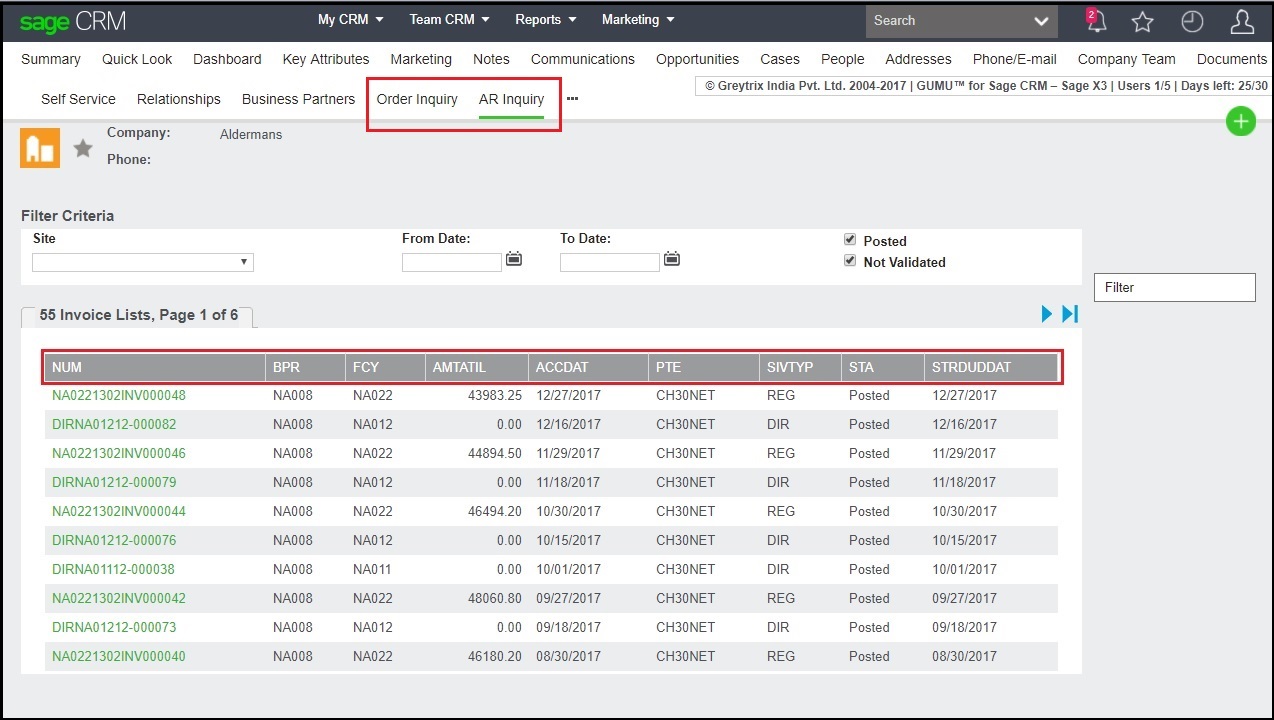The height and width of the screenshot is (720, 1274).
Task: Open the Addresses tab
Action: click(x=919, y=59)
